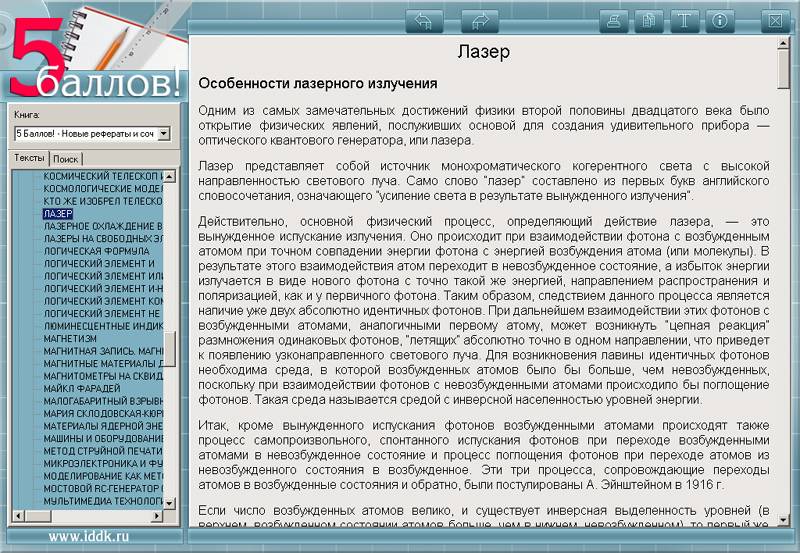Open МАГНЕТИЗМ entry
The height and width of the screenshot is (553, 800).
click(x=70, y=338)
